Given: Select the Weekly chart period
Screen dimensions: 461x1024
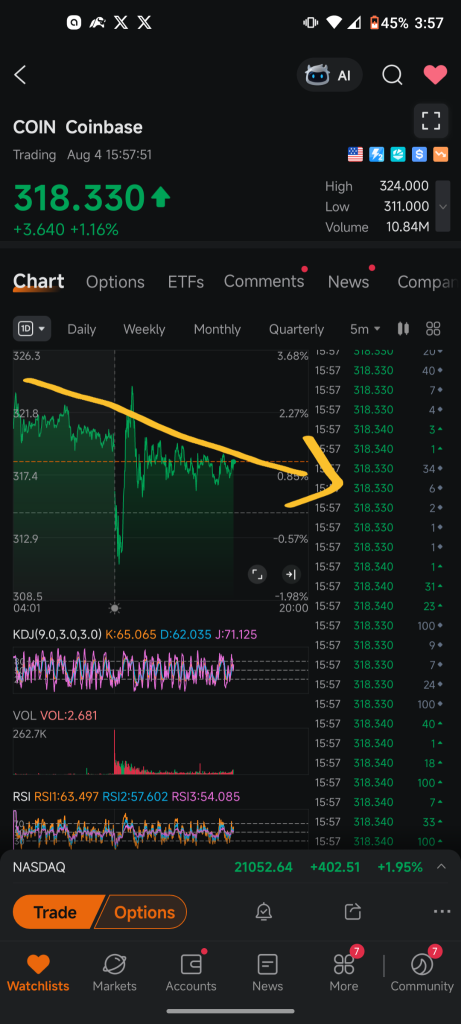Looking at the screenshot, I should [x=144, y=329].
